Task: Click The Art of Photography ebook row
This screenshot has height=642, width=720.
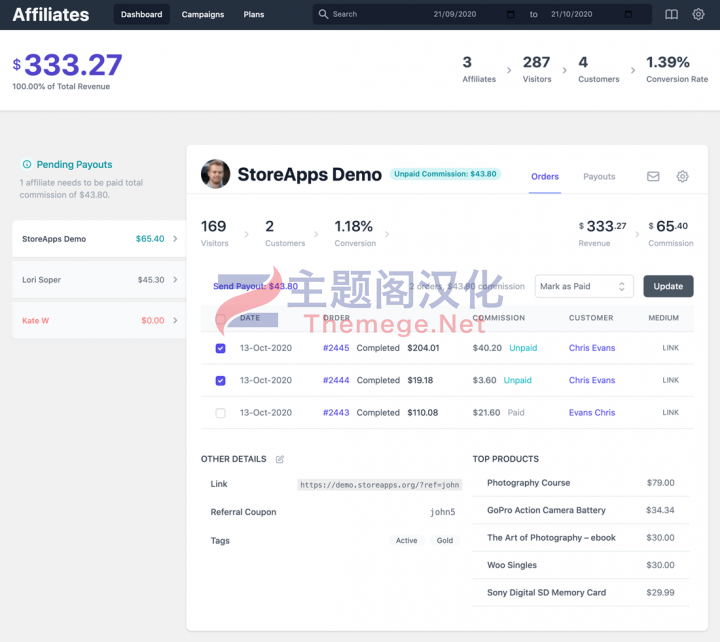Action: tap(580, 538)
